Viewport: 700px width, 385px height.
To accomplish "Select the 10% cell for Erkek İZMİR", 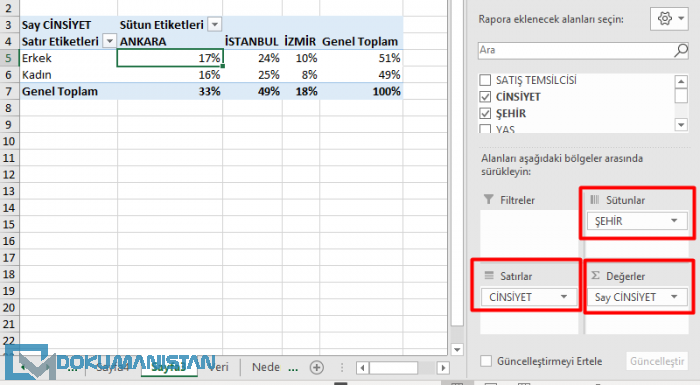I will (300, 58).
